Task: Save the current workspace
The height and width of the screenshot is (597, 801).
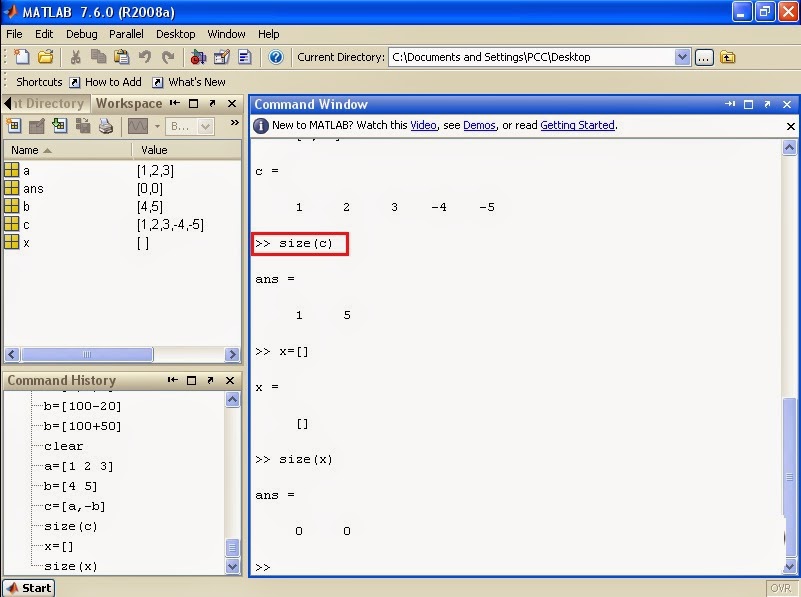Action: pyautogui.click(x=81, y=127)
